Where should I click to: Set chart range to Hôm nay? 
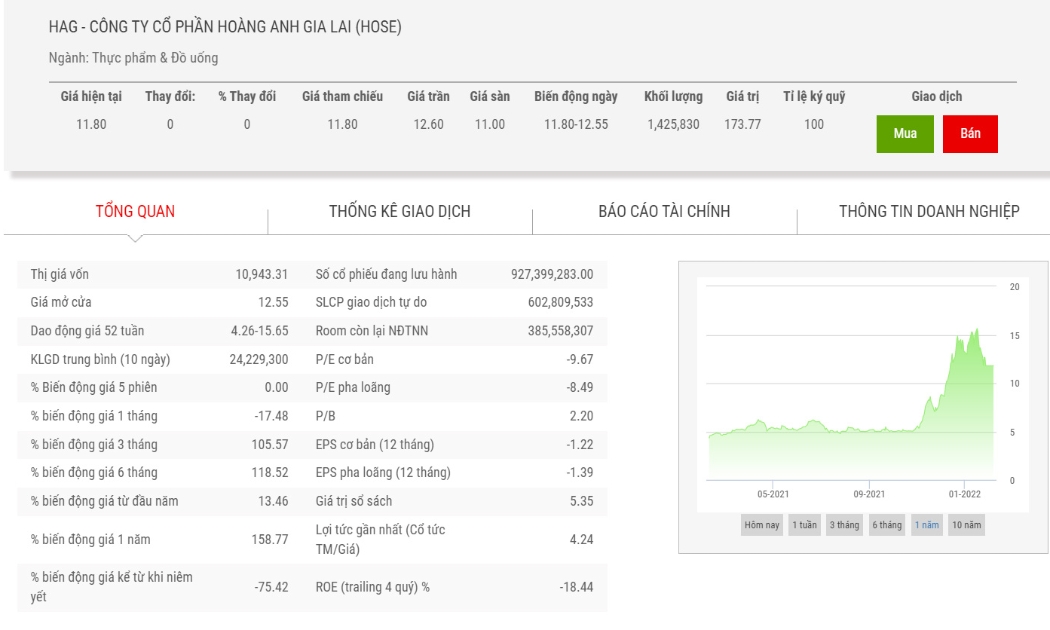coord(762,525)
